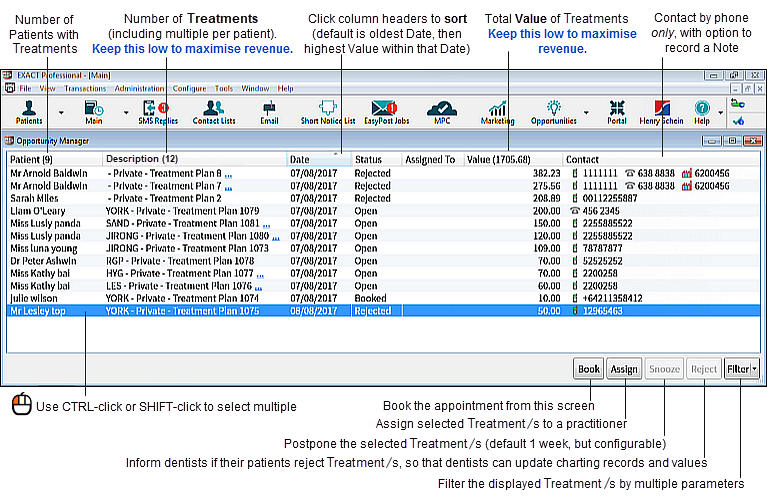767x503 pixels.
Task: Open Short Notice List icon
Action: [328, 113]
